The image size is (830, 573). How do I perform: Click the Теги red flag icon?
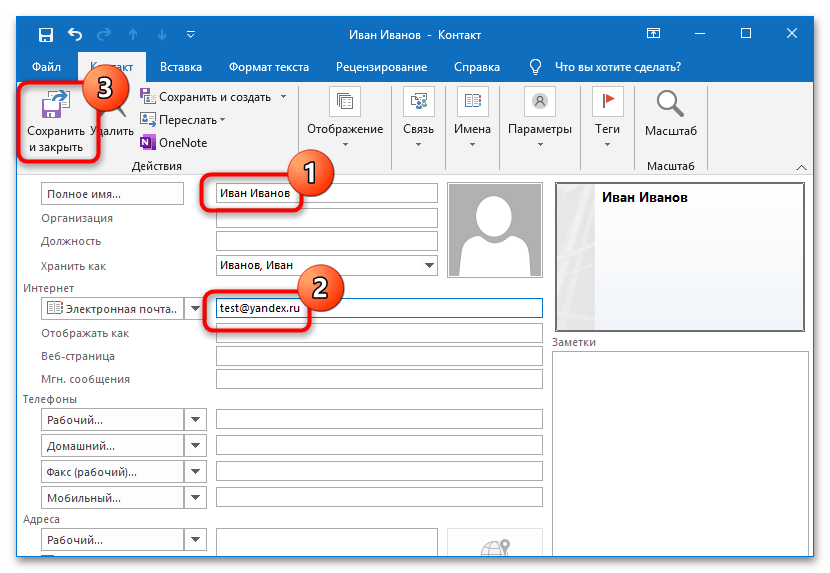point(608,101)
